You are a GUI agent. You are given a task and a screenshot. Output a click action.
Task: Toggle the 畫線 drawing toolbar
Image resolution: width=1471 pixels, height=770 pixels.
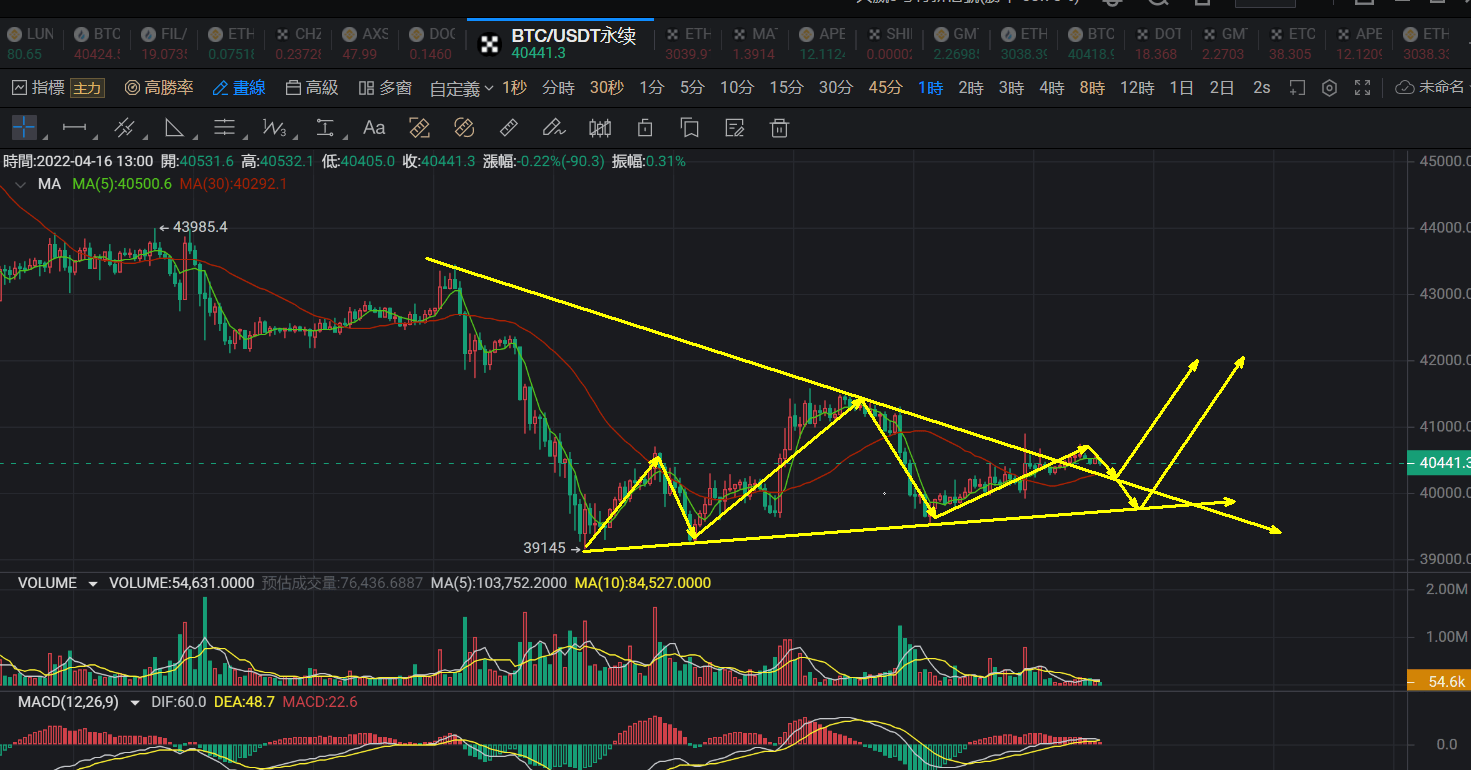[239, 88]
